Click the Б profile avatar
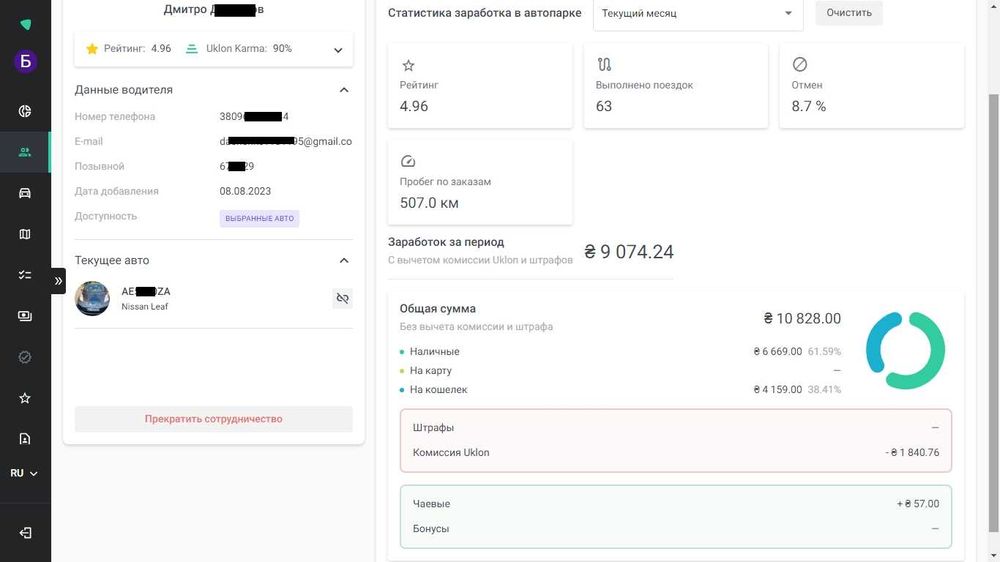This screenshot has height=562, width=1000. click(x=25, y=62)
